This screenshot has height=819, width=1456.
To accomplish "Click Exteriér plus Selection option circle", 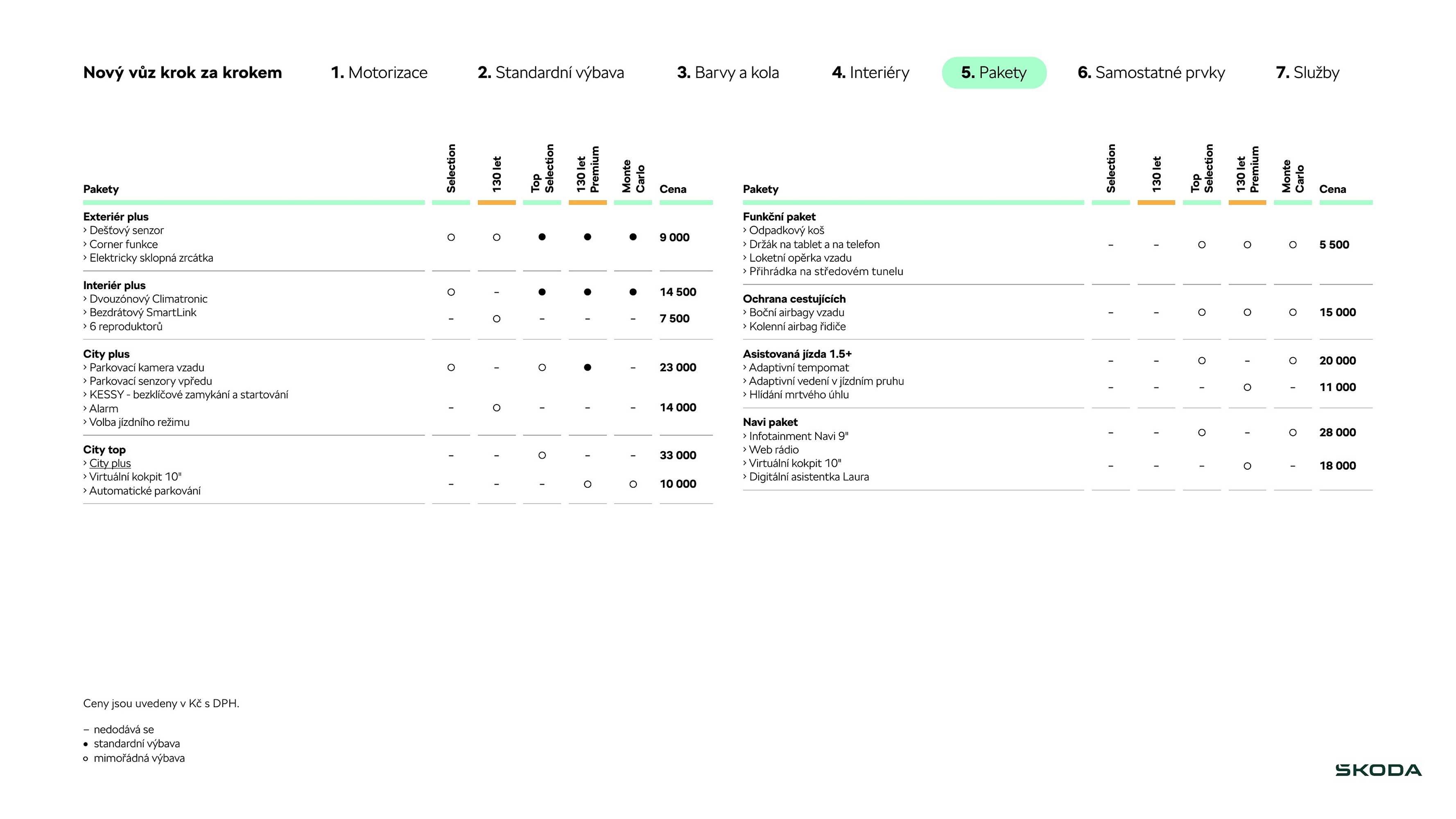I will 451,238.
